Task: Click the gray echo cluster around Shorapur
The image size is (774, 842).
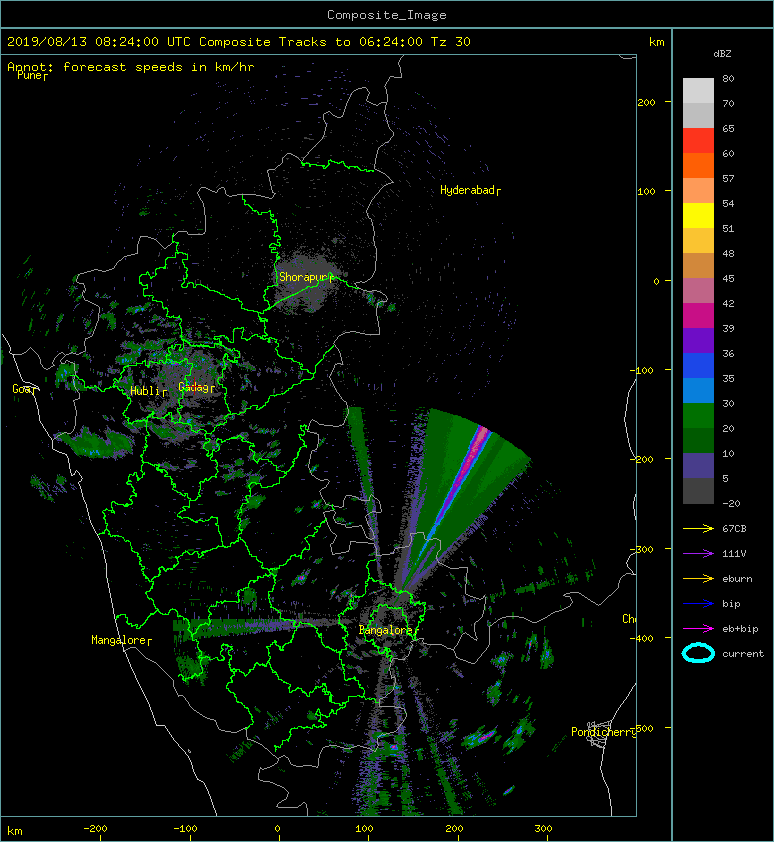Action: click(x=306, y=280)
